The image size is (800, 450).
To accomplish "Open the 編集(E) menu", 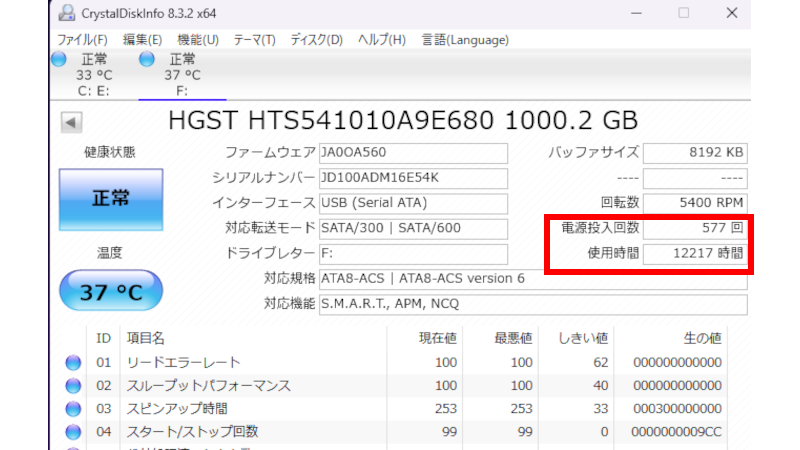I will (x=142, y=40).
